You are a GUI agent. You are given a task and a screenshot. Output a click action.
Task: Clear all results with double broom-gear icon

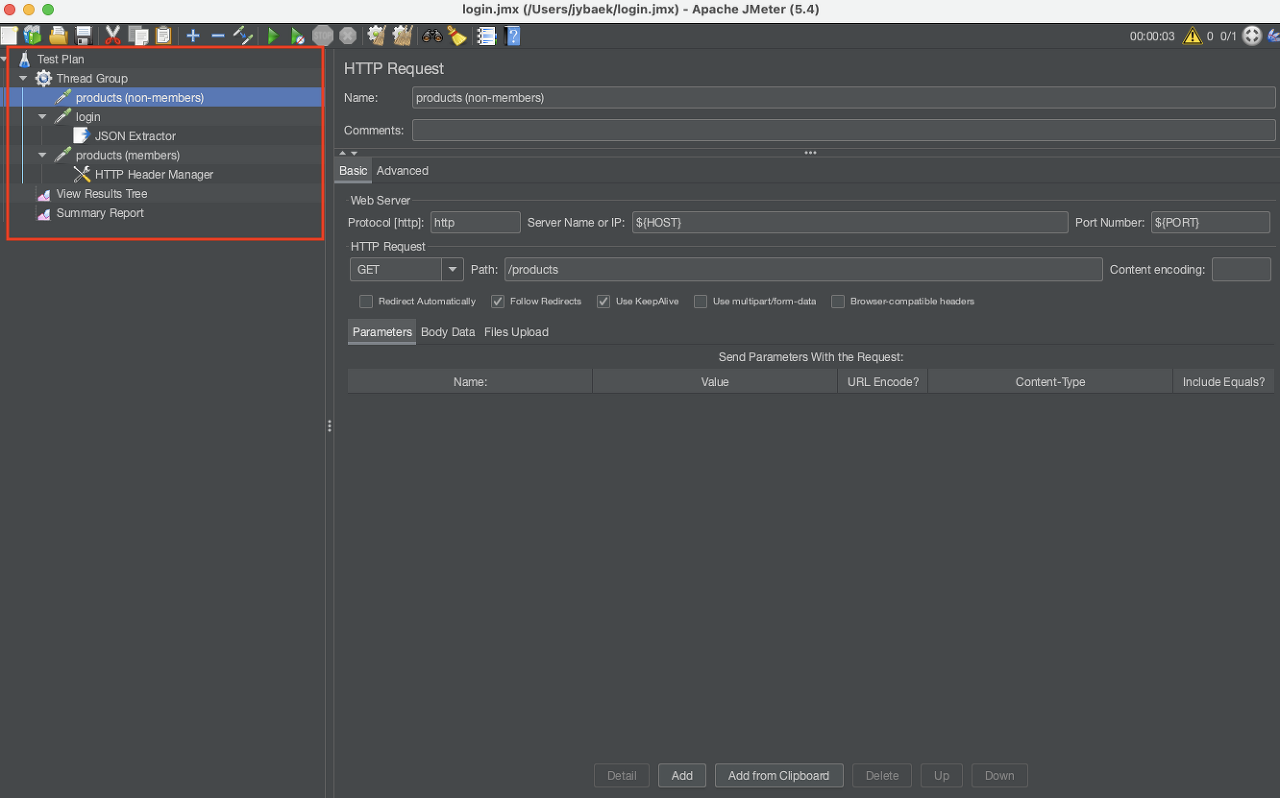pyautogui.click(x=402, y=36)
